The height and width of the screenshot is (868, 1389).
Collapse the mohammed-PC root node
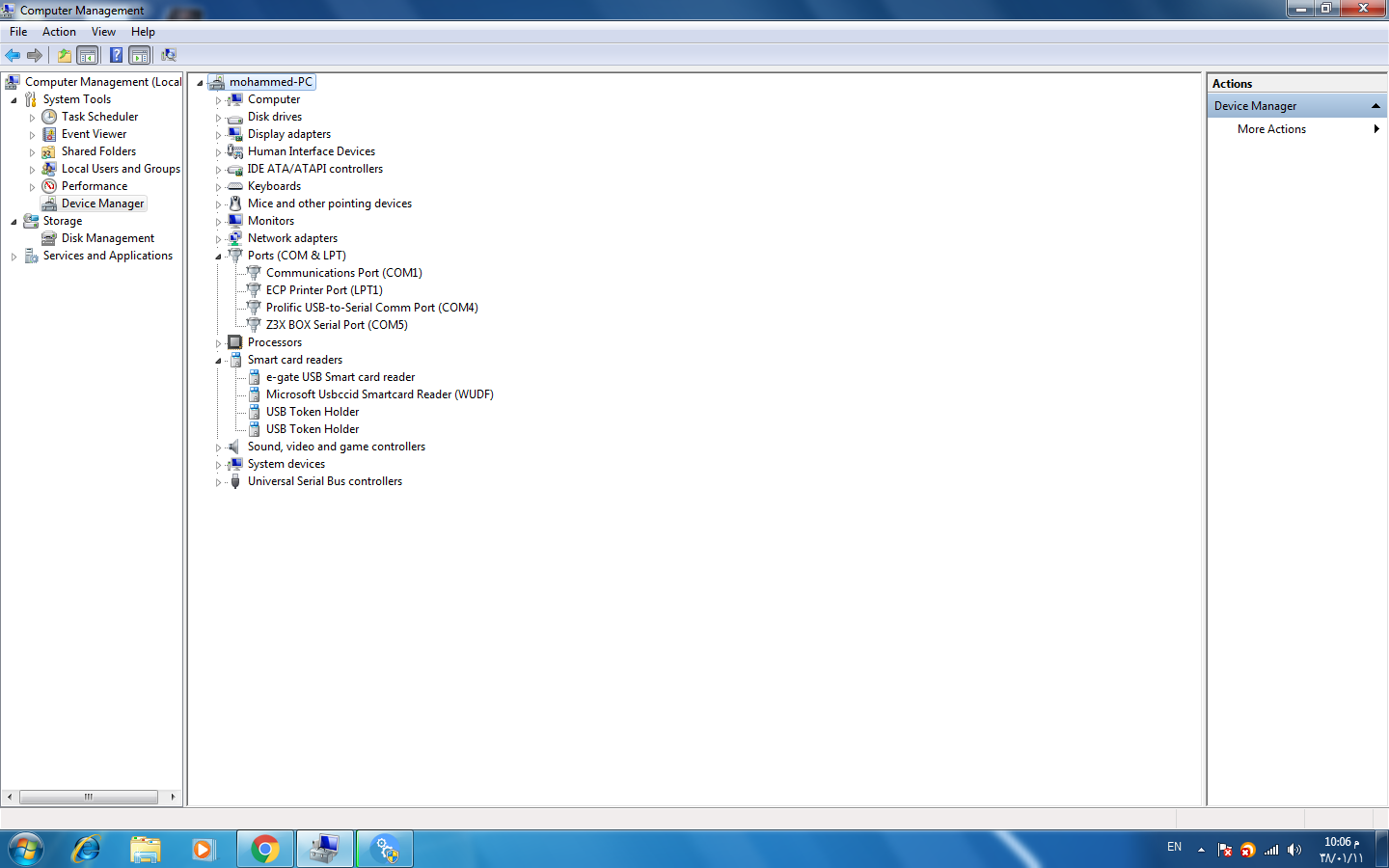pyautogui.click(x=200, y=83)
